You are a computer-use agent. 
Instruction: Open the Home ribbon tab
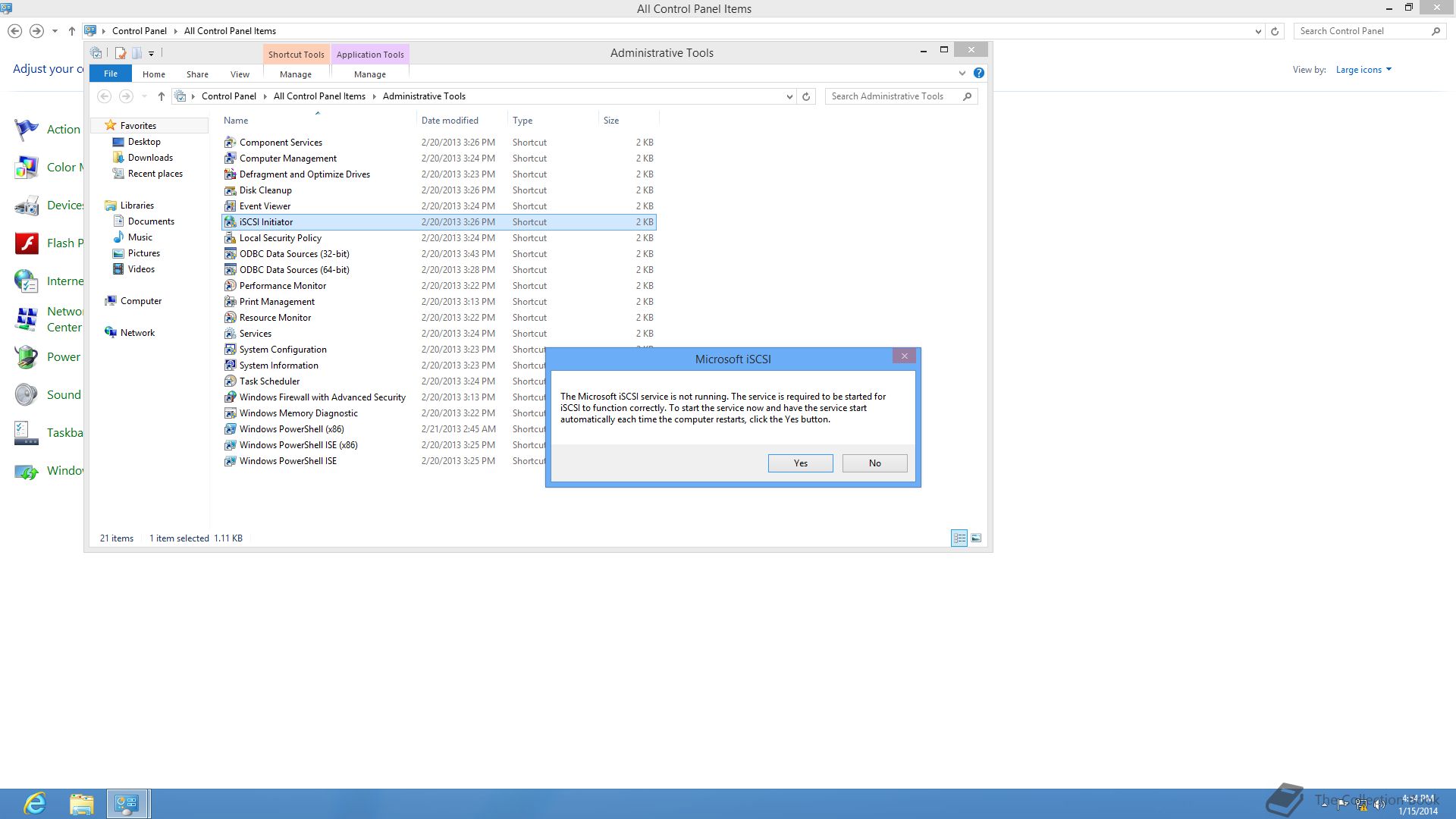tap(154, 74)
